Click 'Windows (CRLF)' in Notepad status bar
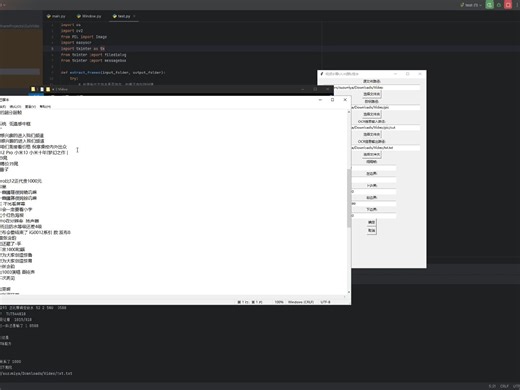The width and height of the screenshot is (520, 390). [301, 302]
